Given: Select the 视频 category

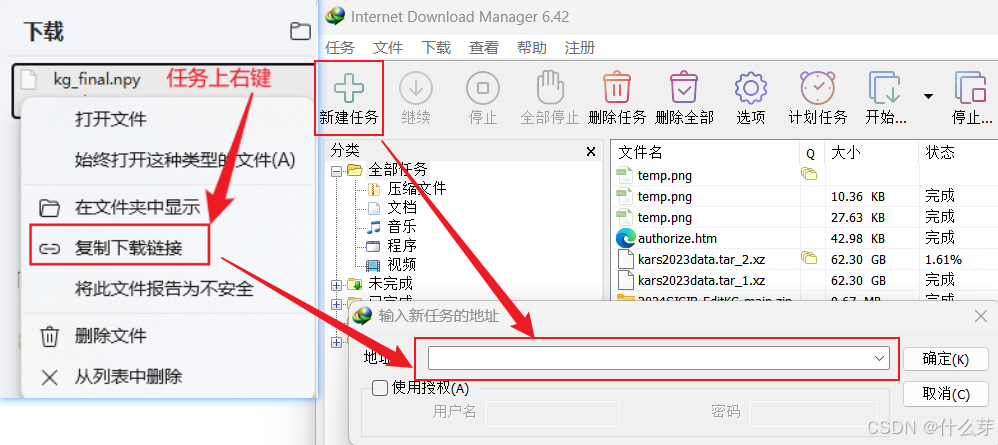Looking at the screenshot, I should point(402,264).
